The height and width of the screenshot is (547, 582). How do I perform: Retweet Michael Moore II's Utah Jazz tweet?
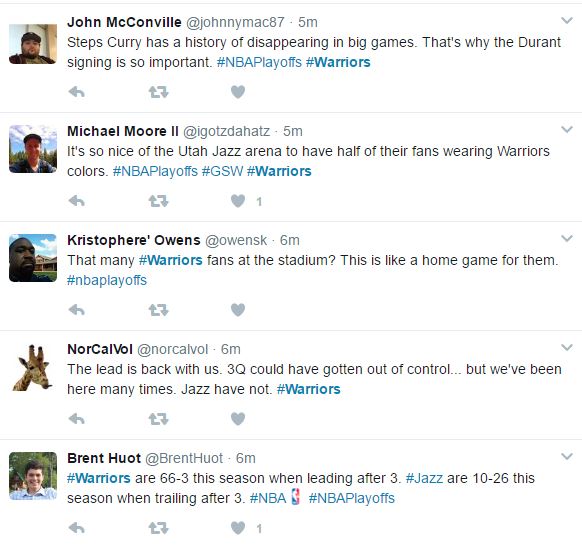point(158,201)
